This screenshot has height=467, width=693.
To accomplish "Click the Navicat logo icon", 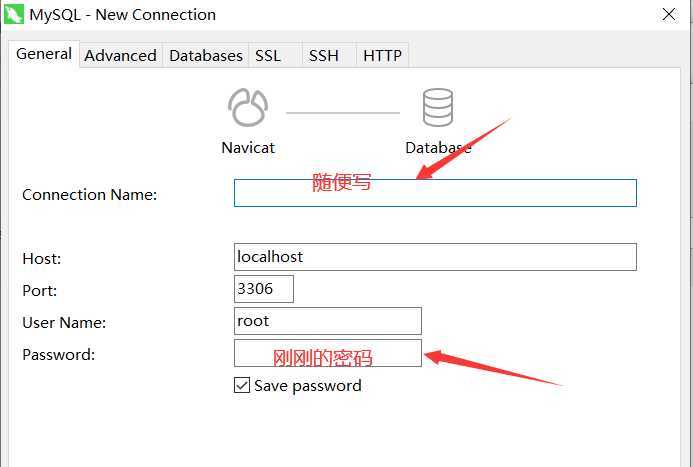I will pos(248,107).
